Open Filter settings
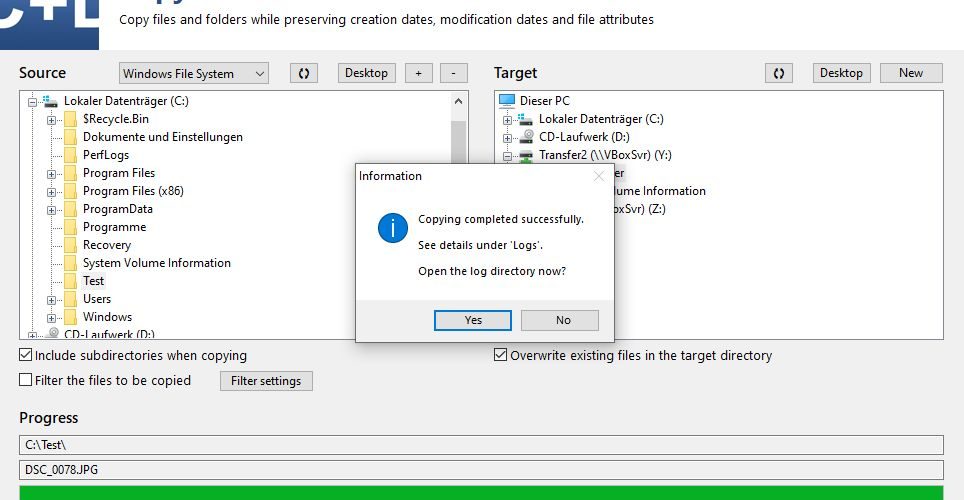Image resolution: width=964 pixels, height=500 pixels. click(266, 381)
